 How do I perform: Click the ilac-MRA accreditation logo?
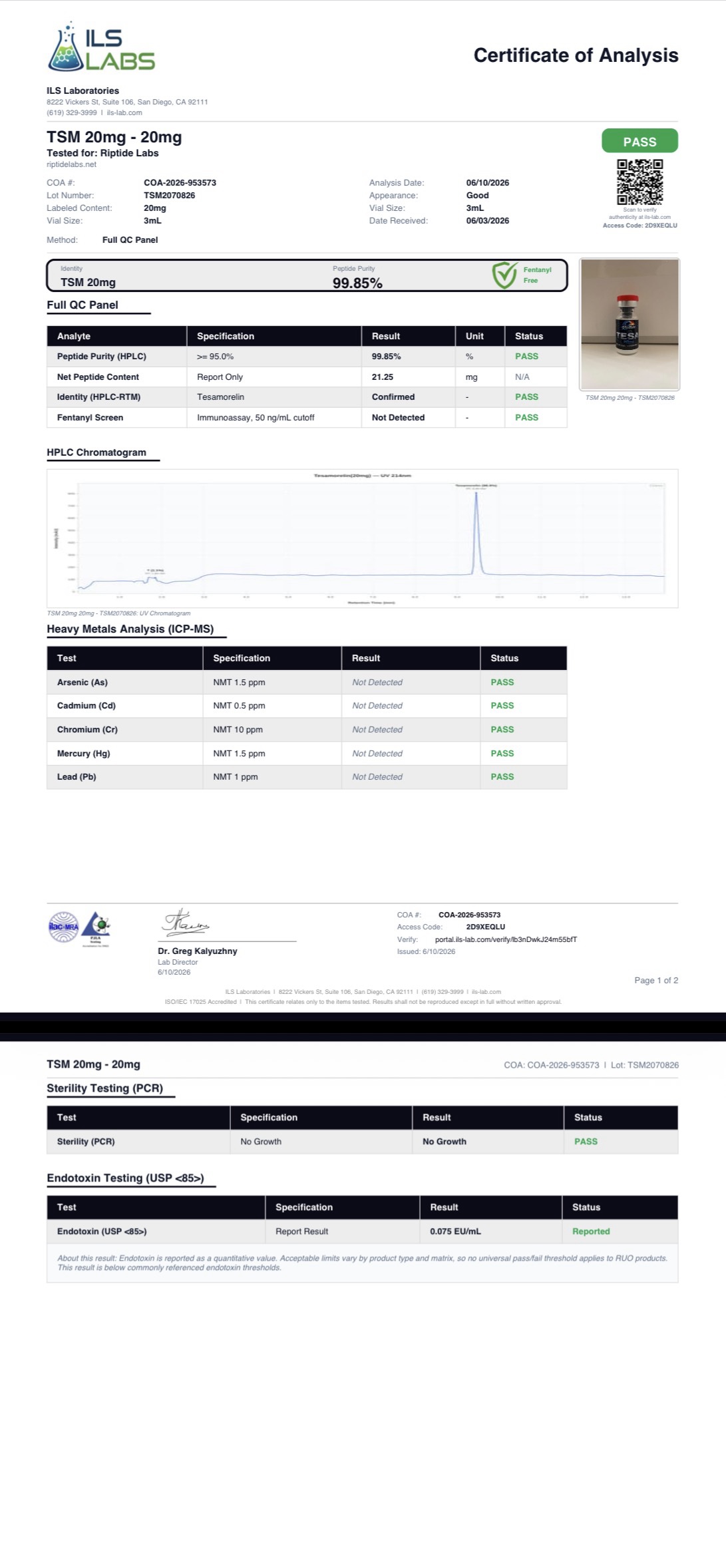[64, 927]
